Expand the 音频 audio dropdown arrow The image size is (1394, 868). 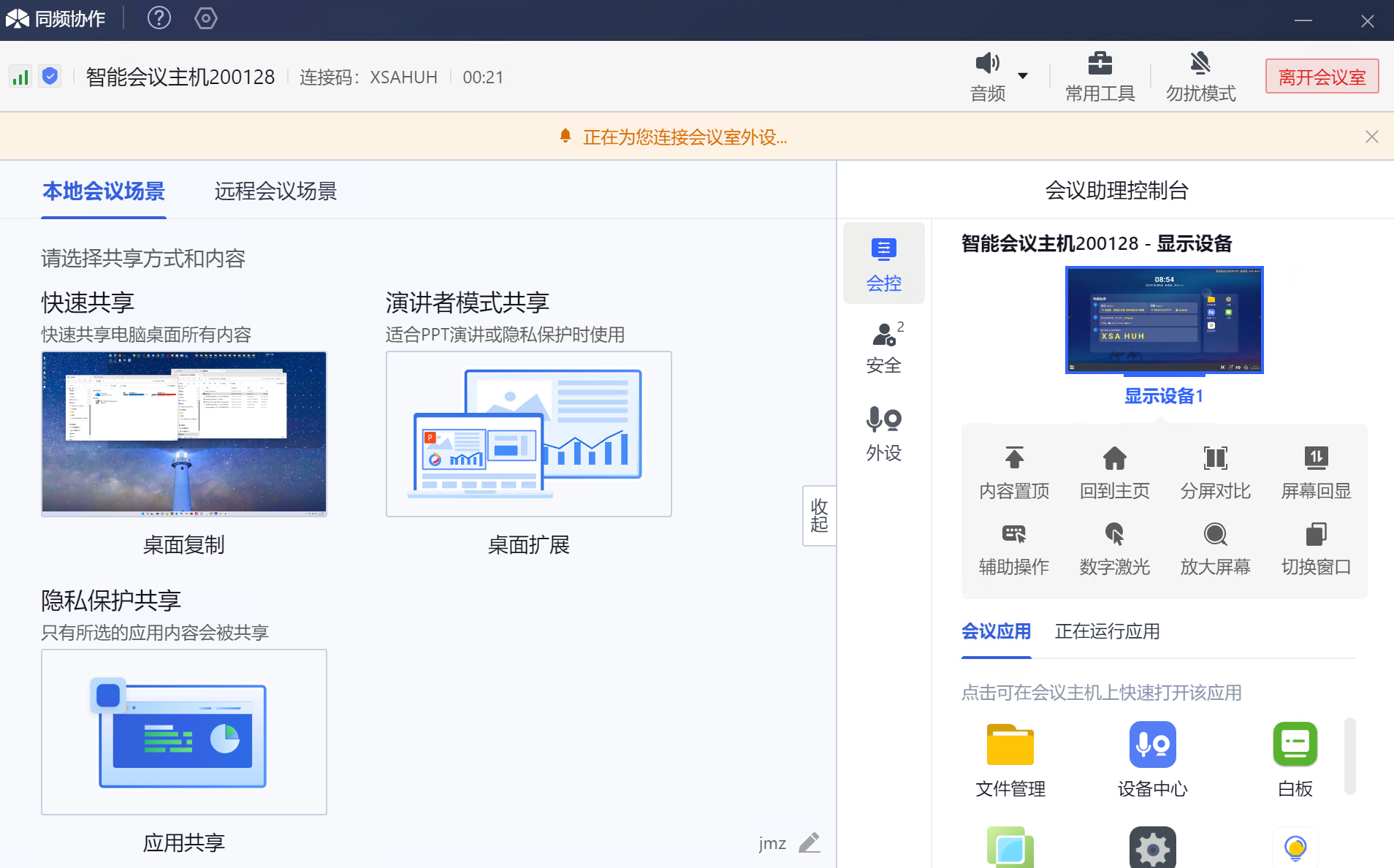pyautogui.click(x=1023, y=75)
